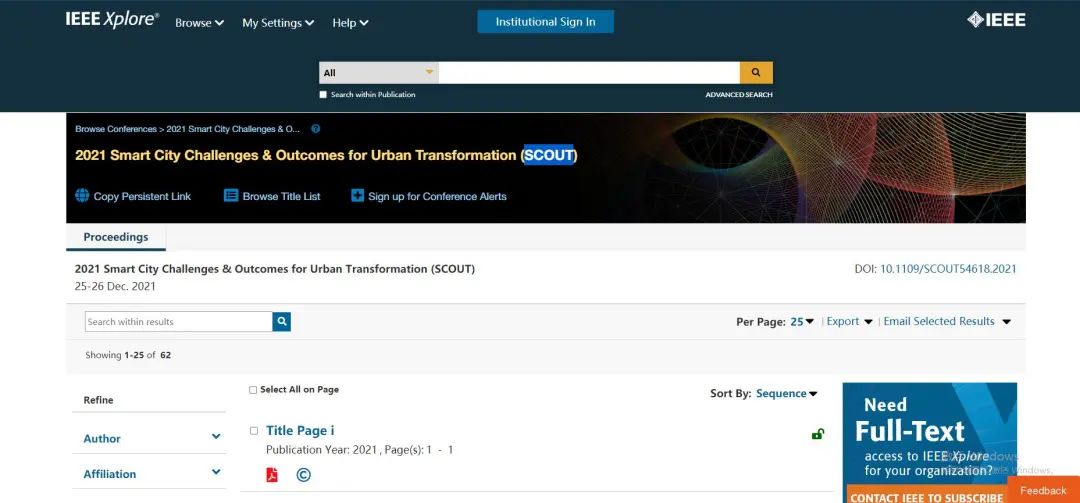The height and width of the screenshot is (503, 1080).
Task: Click the copyright icon under Title Page i
Action: pyautogui.click(x=303, y=475)
